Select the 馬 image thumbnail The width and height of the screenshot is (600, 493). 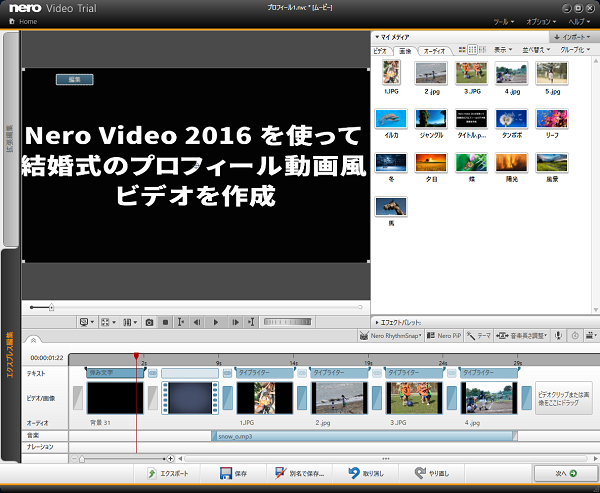391,207
